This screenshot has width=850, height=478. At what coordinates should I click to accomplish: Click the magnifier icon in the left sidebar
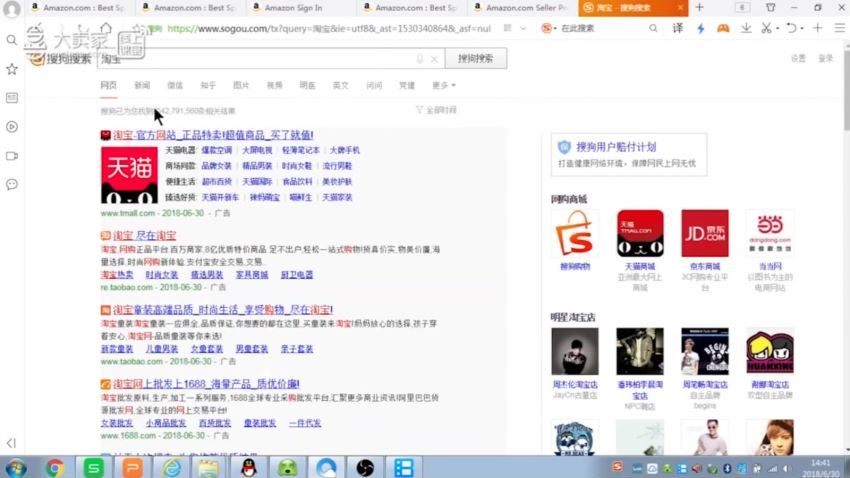click(11, 40)
